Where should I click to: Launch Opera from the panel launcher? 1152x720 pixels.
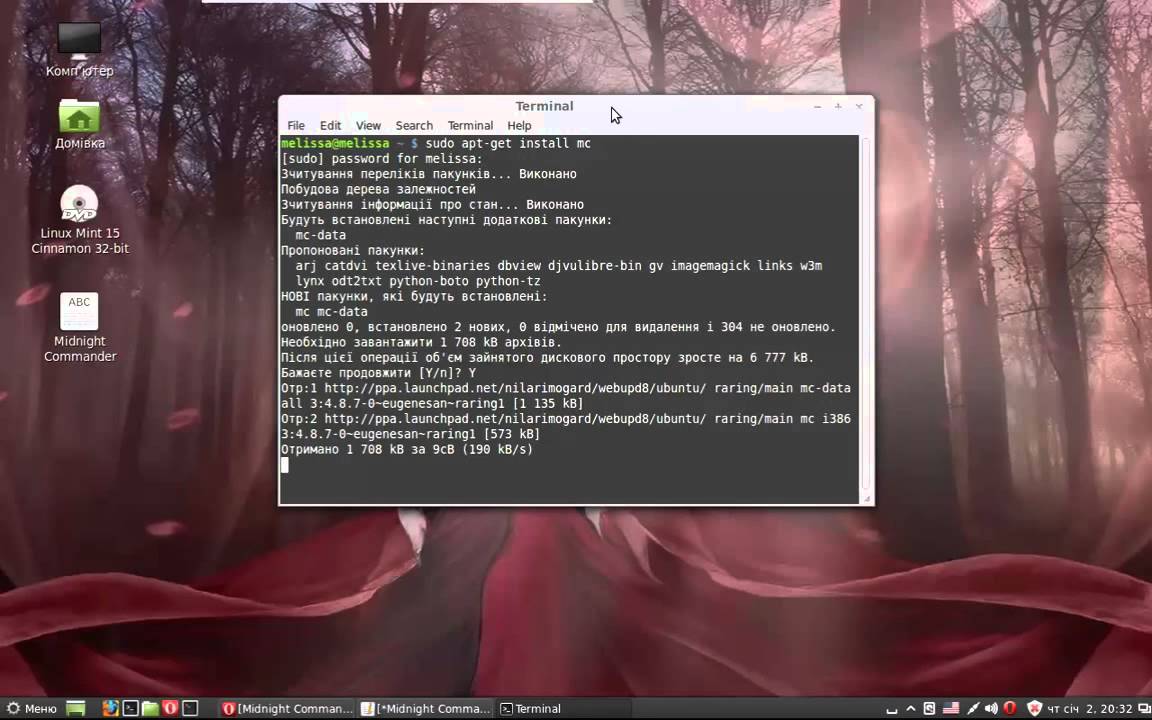[170, 709]
